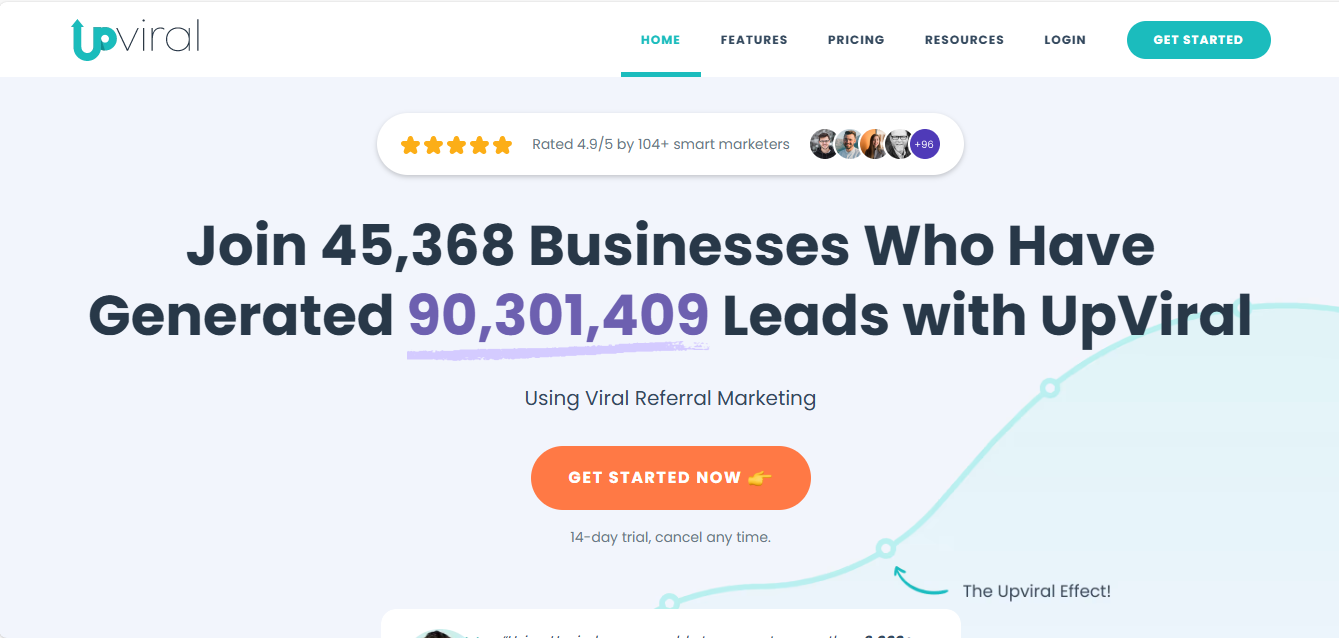Go to the LOGIN page
Viewport: 1339px width, 638px height.
(x=1065, y=40)
